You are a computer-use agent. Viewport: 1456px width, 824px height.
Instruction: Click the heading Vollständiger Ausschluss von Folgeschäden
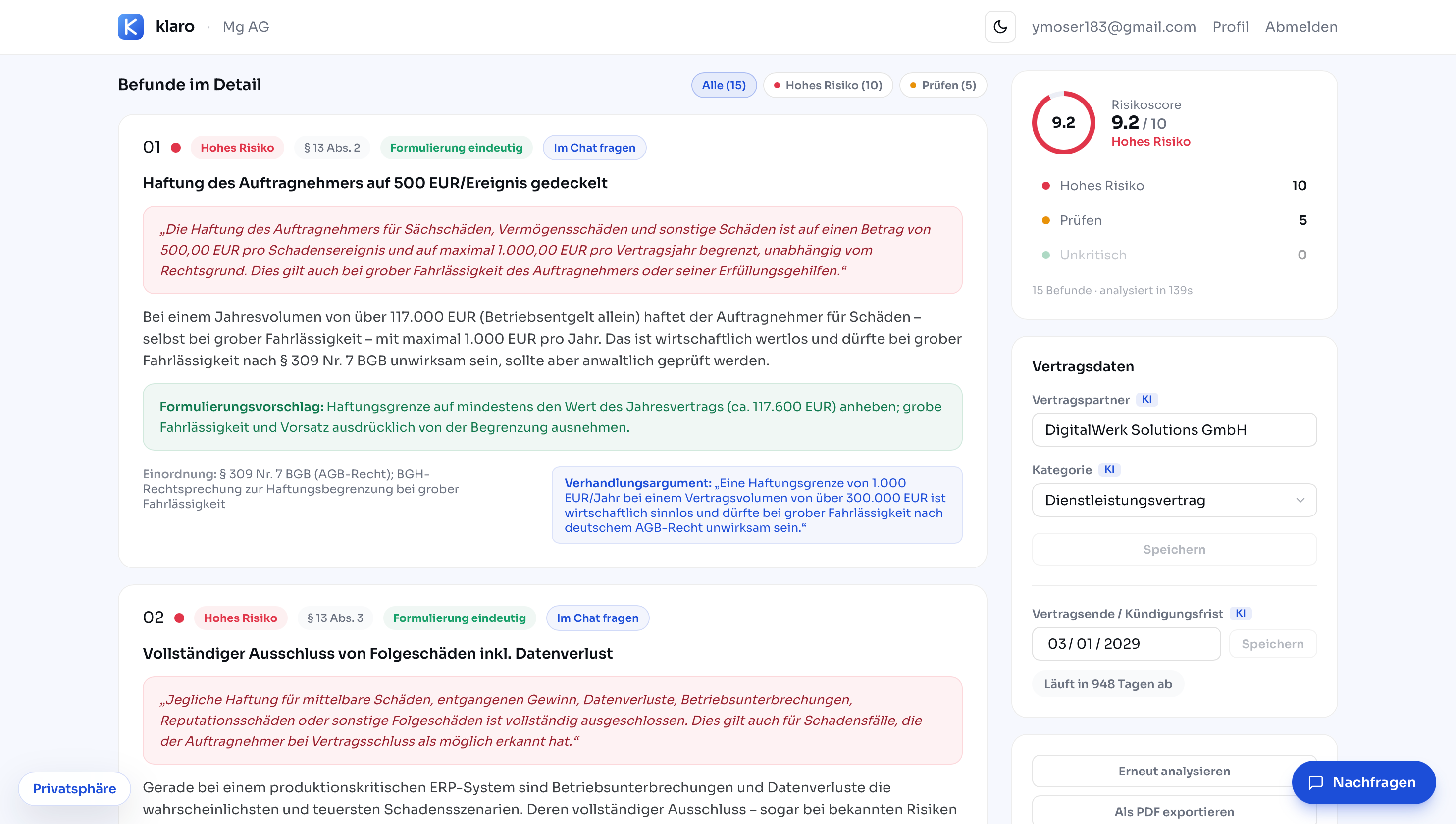pos(377,653)
